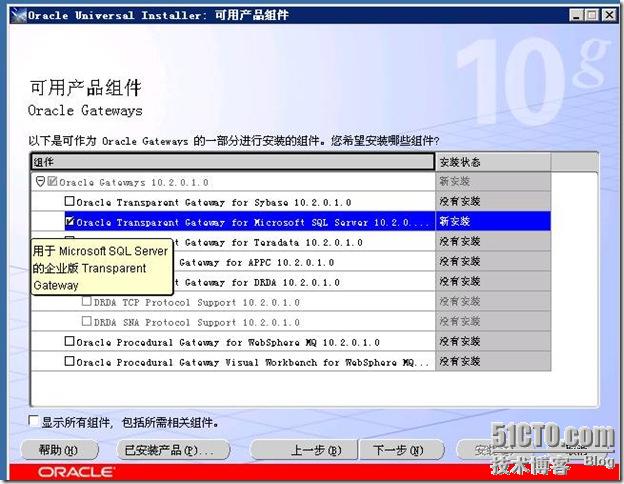Viewport: 624px width, 484px height.
Task: Click 新安装 status of SQL Server row
Action: pyautogui.click(x=493, y=221)
